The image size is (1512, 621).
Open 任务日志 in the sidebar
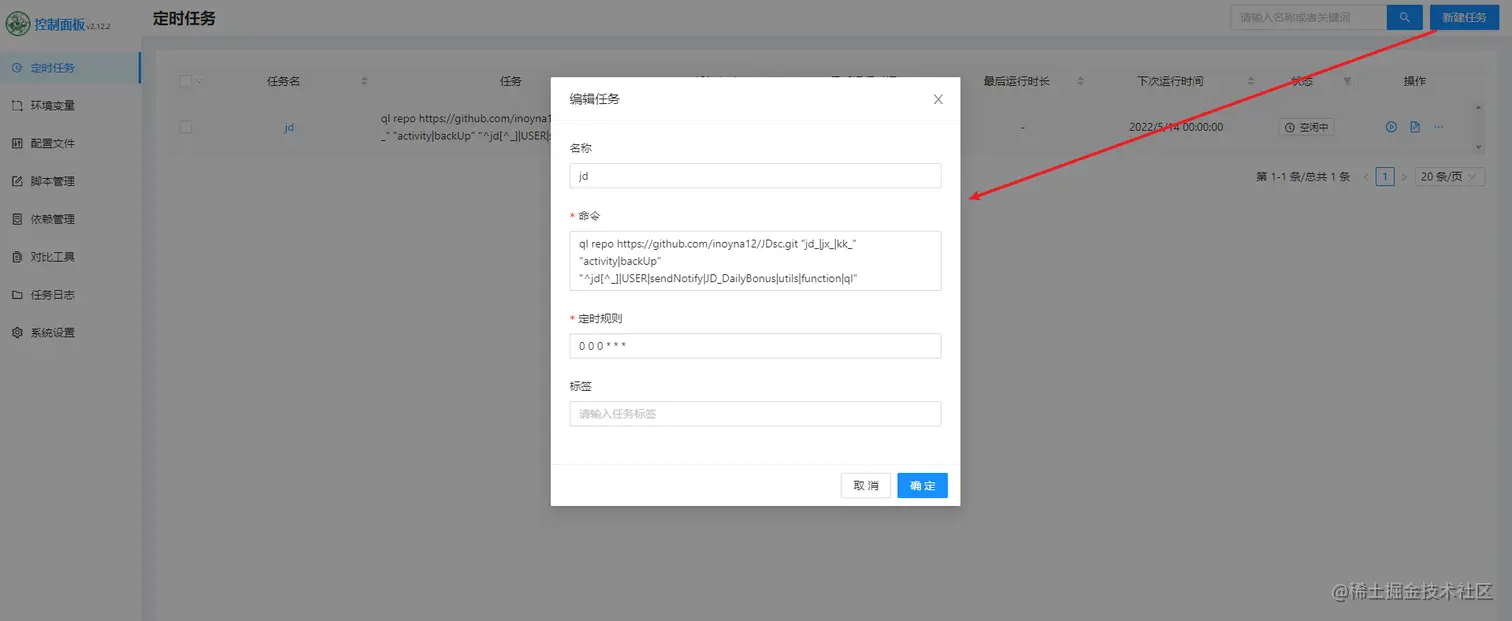[x=70, y=295]
